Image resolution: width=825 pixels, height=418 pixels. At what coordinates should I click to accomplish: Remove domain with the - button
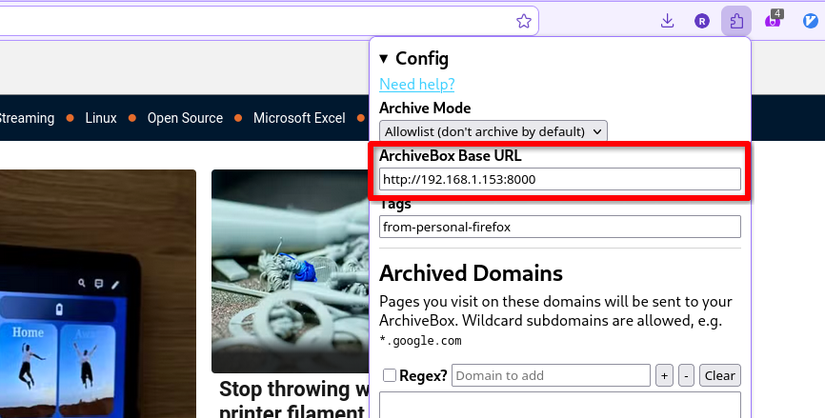686,375
